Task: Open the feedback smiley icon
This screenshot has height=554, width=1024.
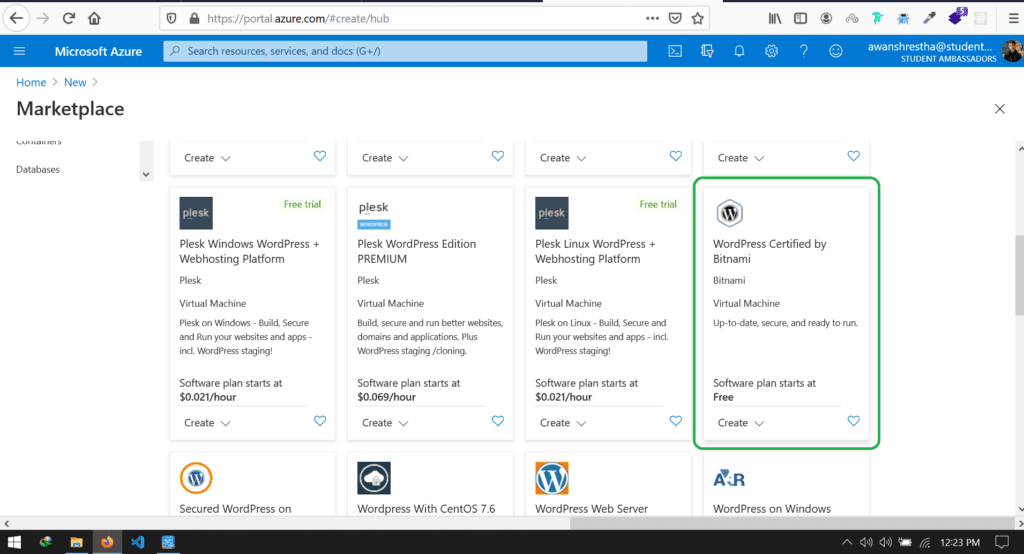Action: click(835, 51)
